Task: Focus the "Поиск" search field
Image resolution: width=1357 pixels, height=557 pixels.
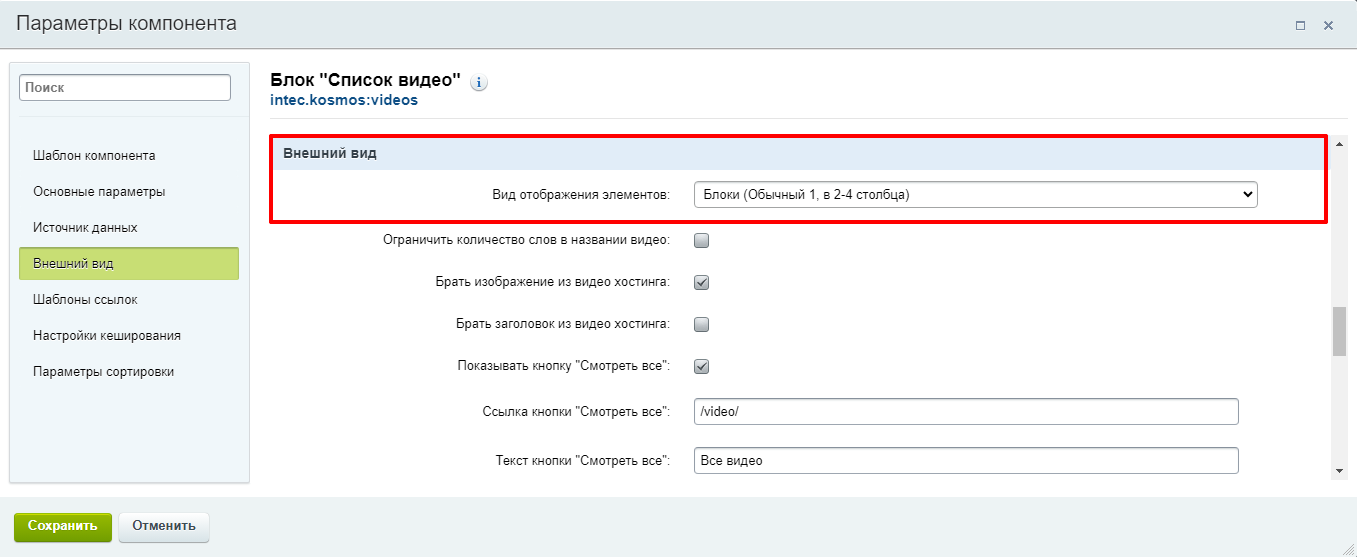Action: pos(125,88)
